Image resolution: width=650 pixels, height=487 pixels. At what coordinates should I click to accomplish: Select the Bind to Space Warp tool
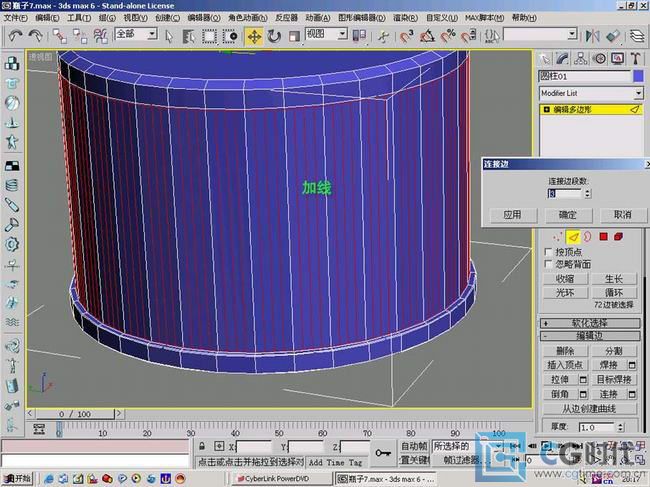(100, 36)
